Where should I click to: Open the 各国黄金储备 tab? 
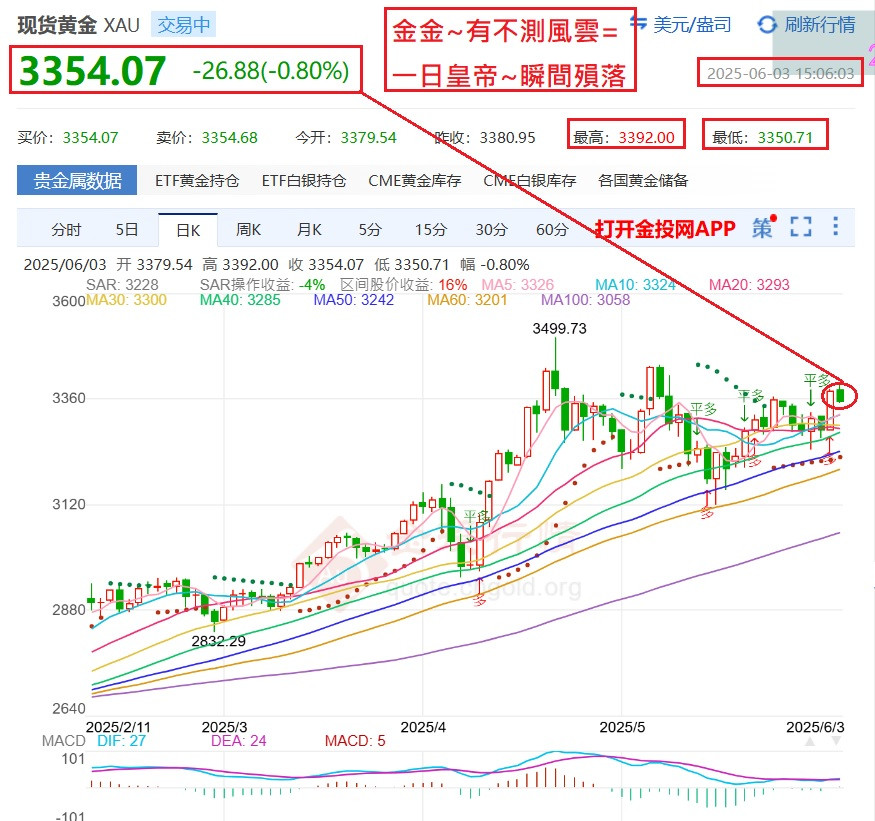pyautogui.click(x=643, y=180)
